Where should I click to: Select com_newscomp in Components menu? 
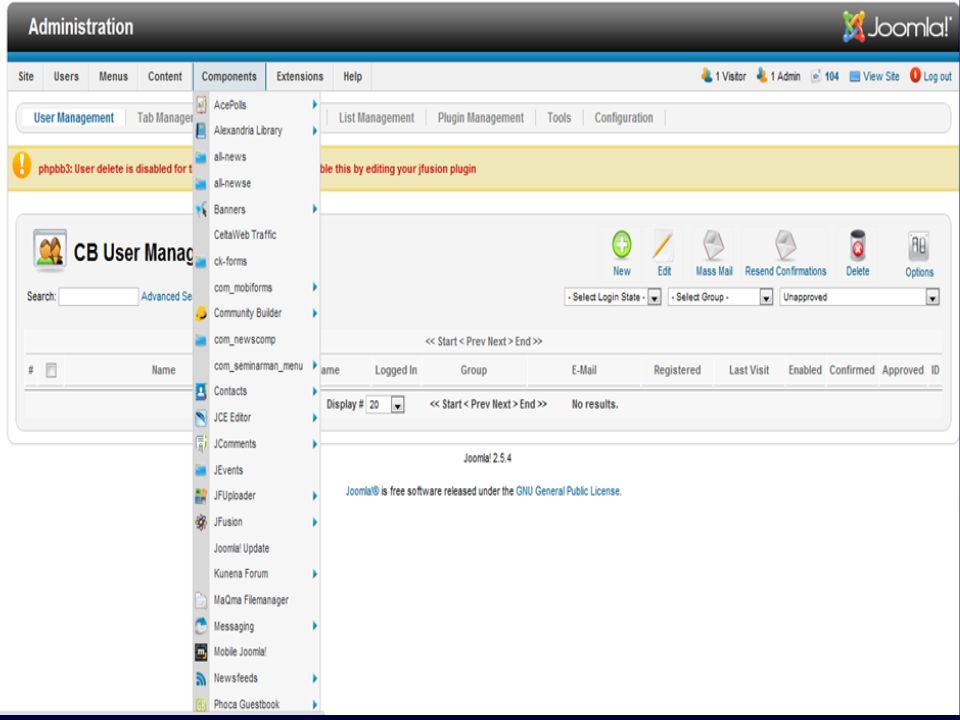click(244, 339)
